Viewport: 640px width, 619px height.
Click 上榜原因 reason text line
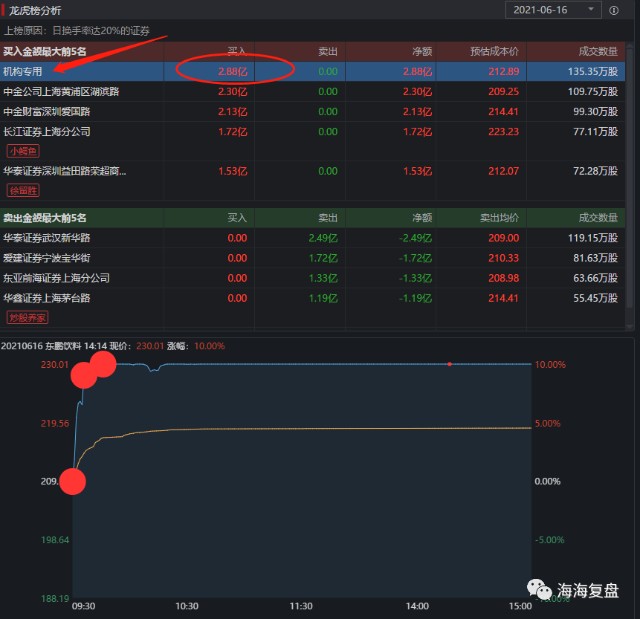(x=77, y=31)
